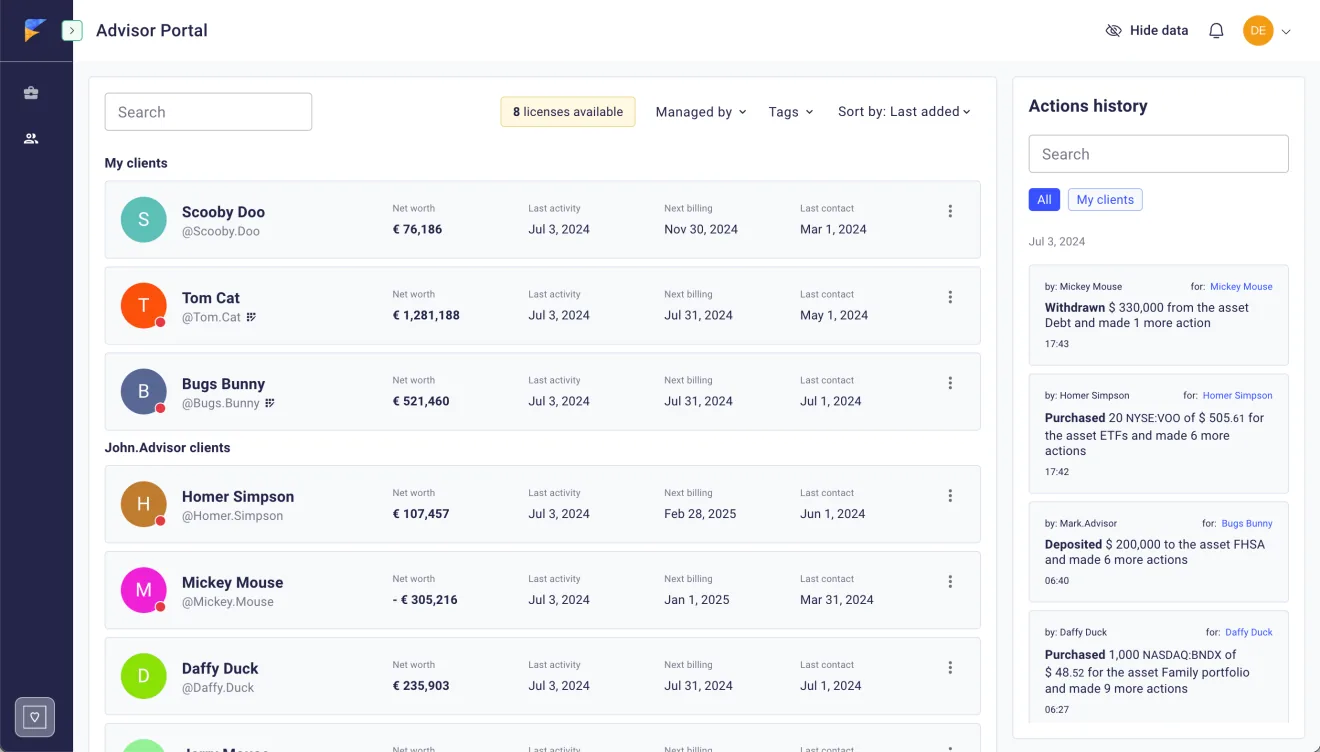Open Scooby Doo row options menu

point(950,211)
